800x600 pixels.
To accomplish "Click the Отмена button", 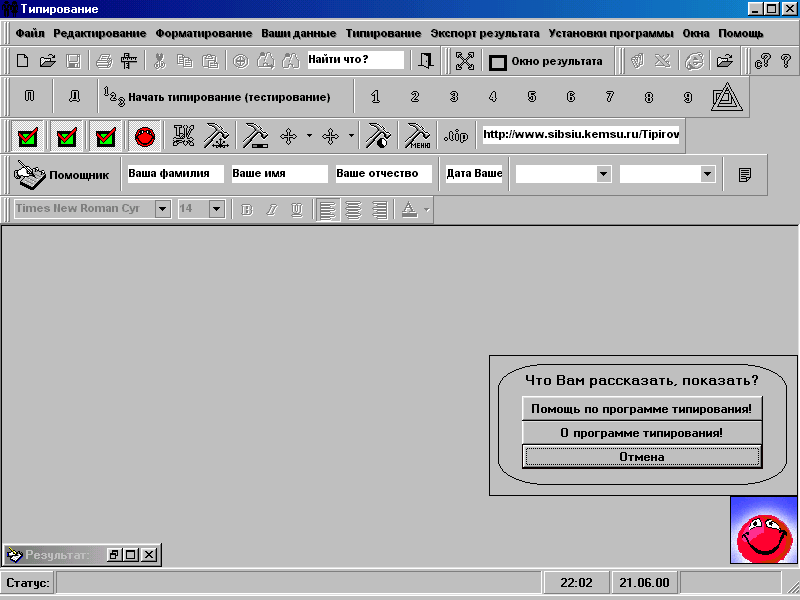I will point(642,457).
